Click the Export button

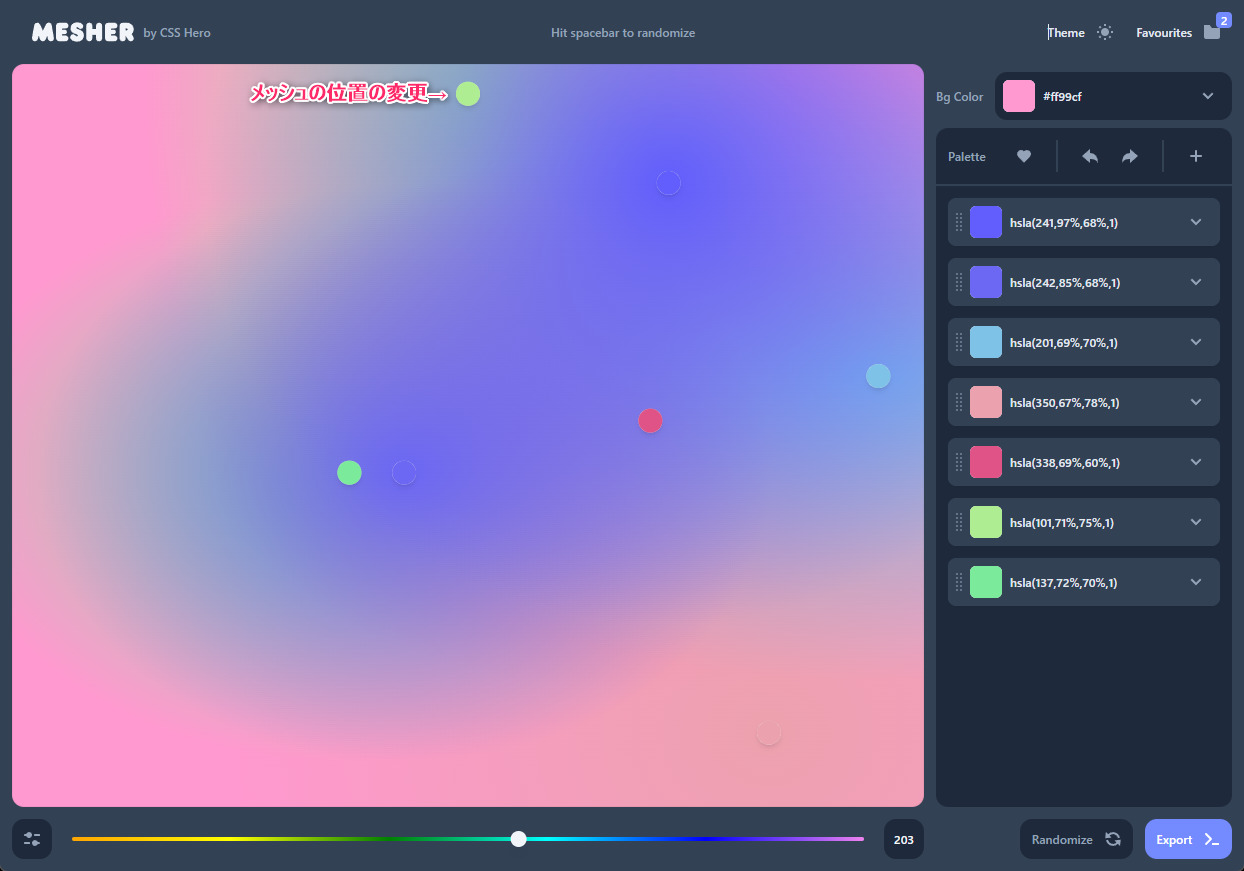point(1187,839)
